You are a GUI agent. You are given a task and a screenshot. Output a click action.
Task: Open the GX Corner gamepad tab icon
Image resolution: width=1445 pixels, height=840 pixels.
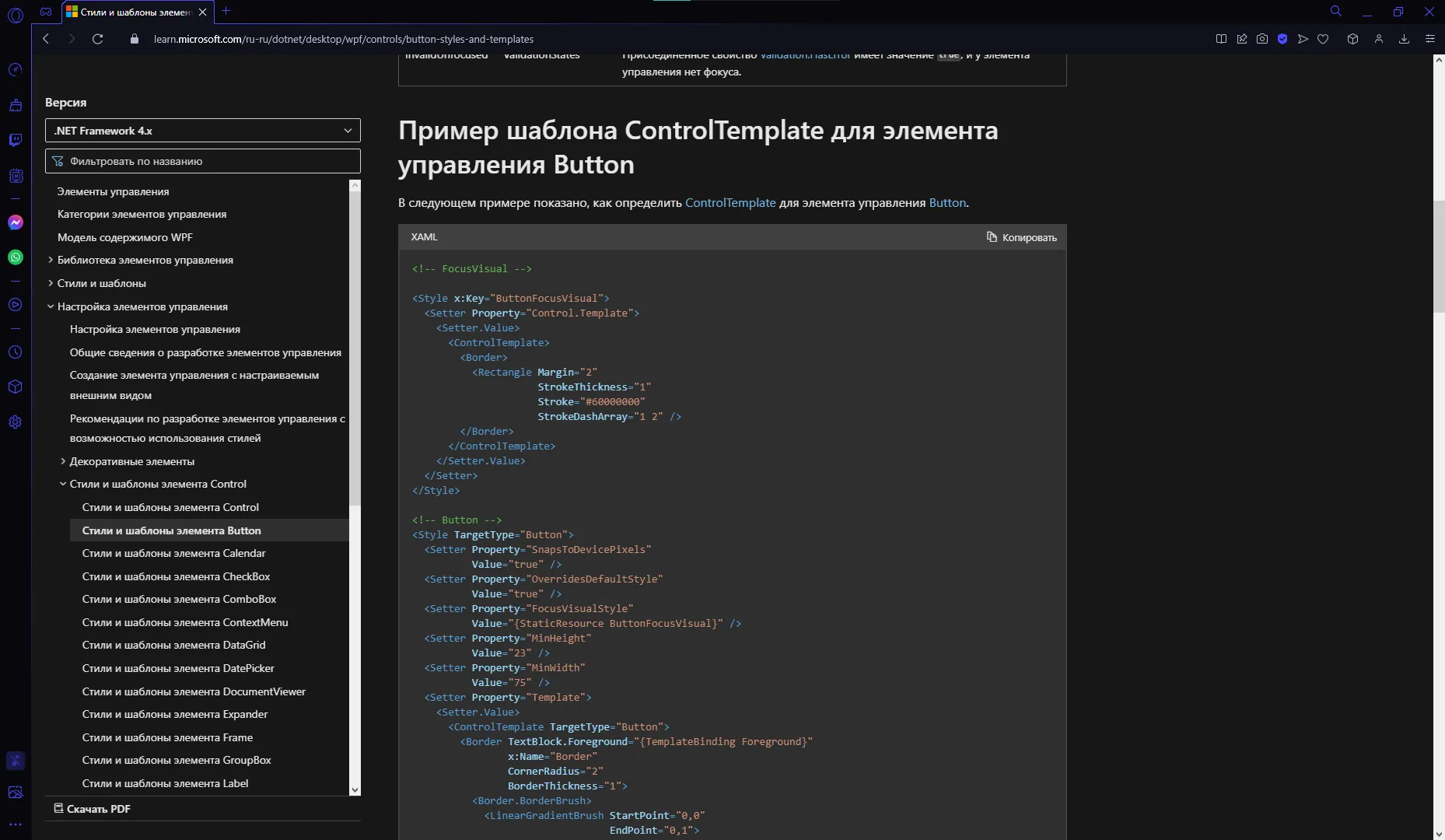pyautogui.click(x=46, y=12)
